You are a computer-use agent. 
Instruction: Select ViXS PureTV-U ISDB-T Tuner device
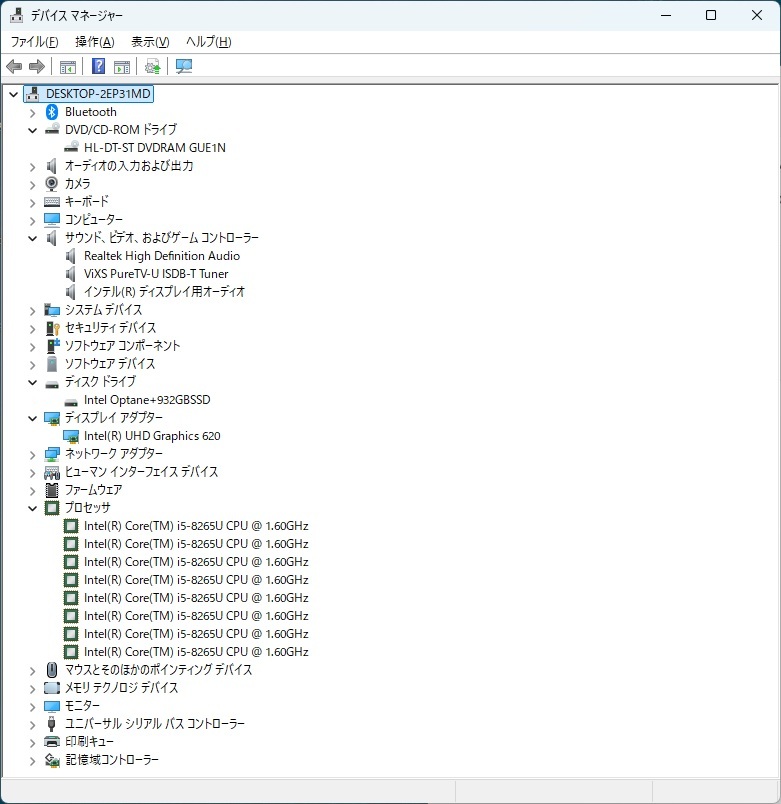click(x=156, y=274)
